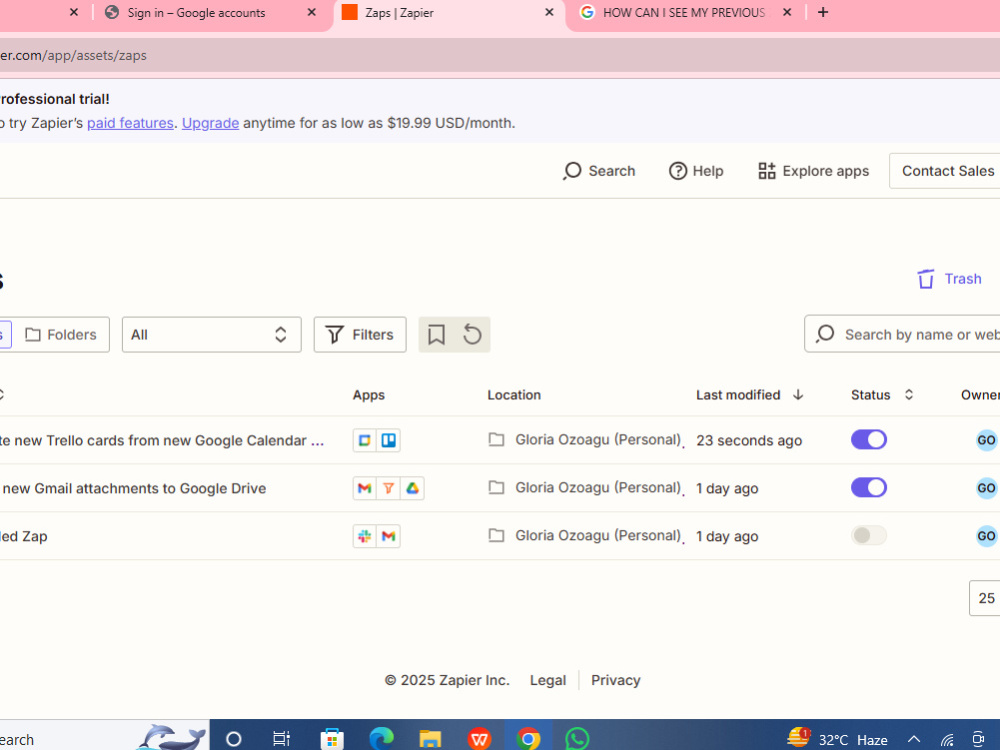Screen dimensions: 1000x750
Task: Click the Apps column header
Action: (369, 395)
